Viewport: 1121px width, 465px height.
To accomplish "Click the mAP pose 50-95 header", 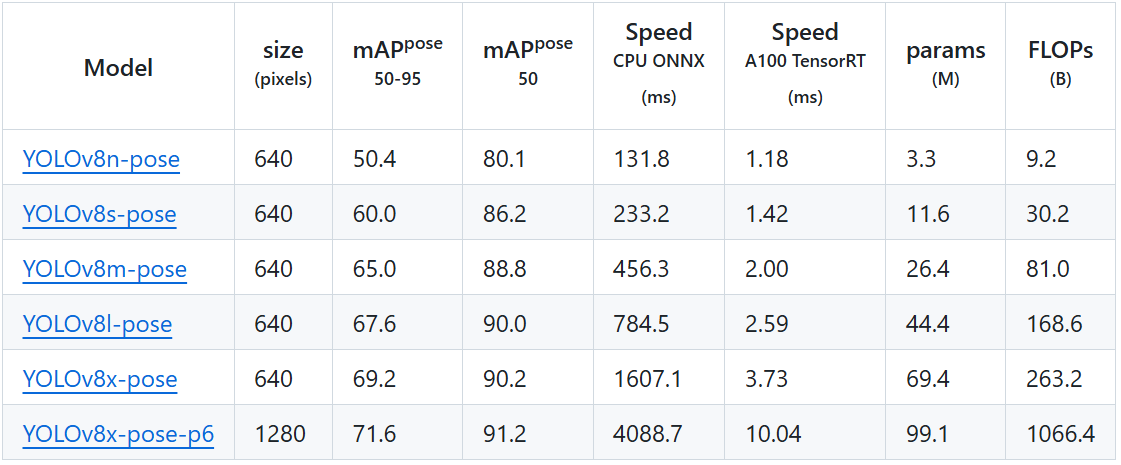I will pos(397,63).
